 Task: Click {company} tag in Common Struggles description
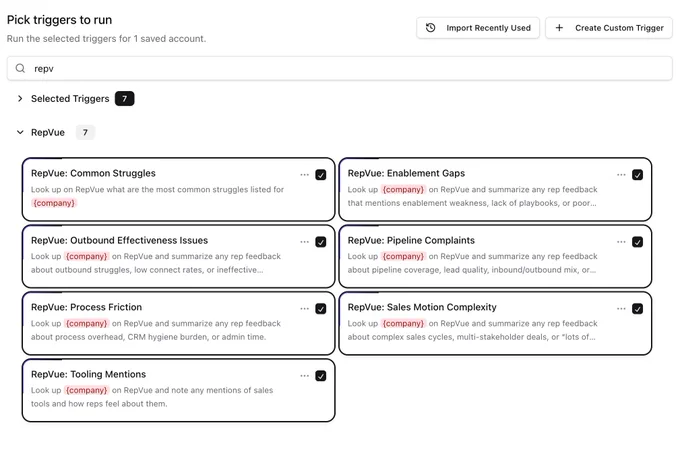[x=54, y=203]
